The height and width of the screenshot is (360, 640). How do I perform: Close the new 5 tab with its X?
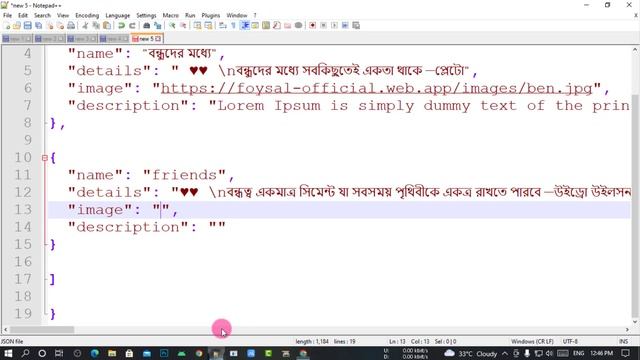tap(158, 39)
